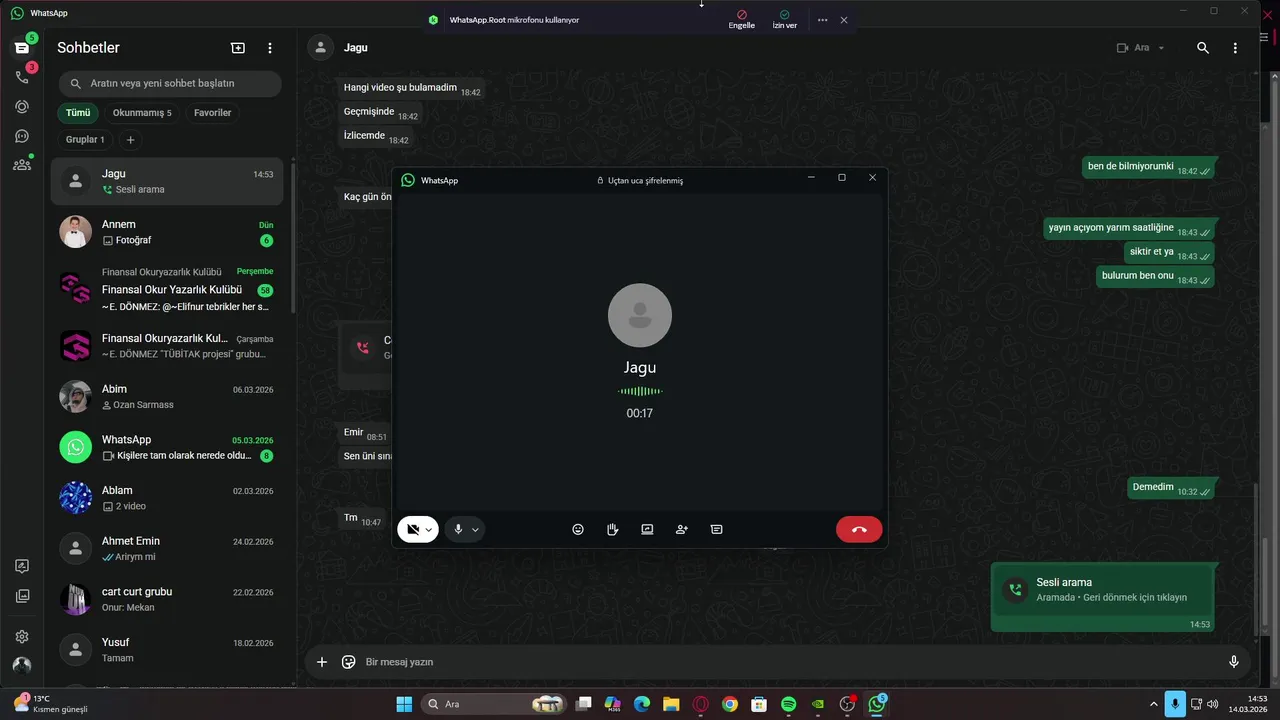Viewport: 1280px width, 720px height.
Task: Open the Channels icon in left sidebar
Action: tap(22, 136)
